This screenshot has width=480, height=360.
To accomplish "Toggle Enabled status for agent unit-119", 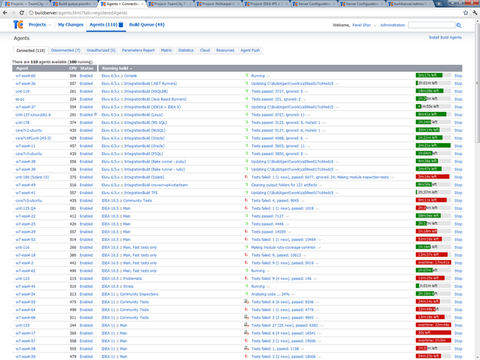I will tap(86, 91).
